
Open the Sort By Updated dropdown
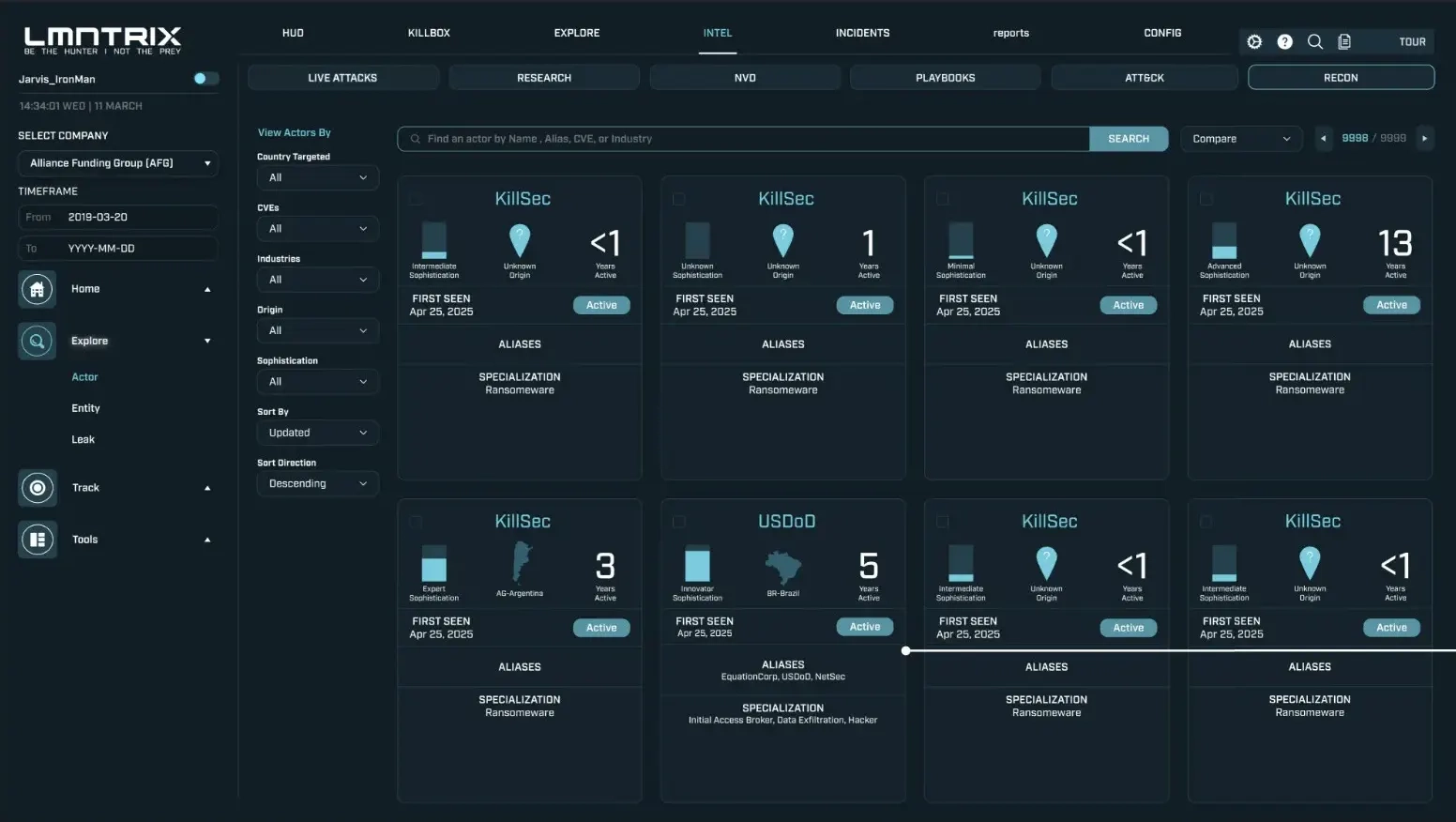(x=318, y=433)
